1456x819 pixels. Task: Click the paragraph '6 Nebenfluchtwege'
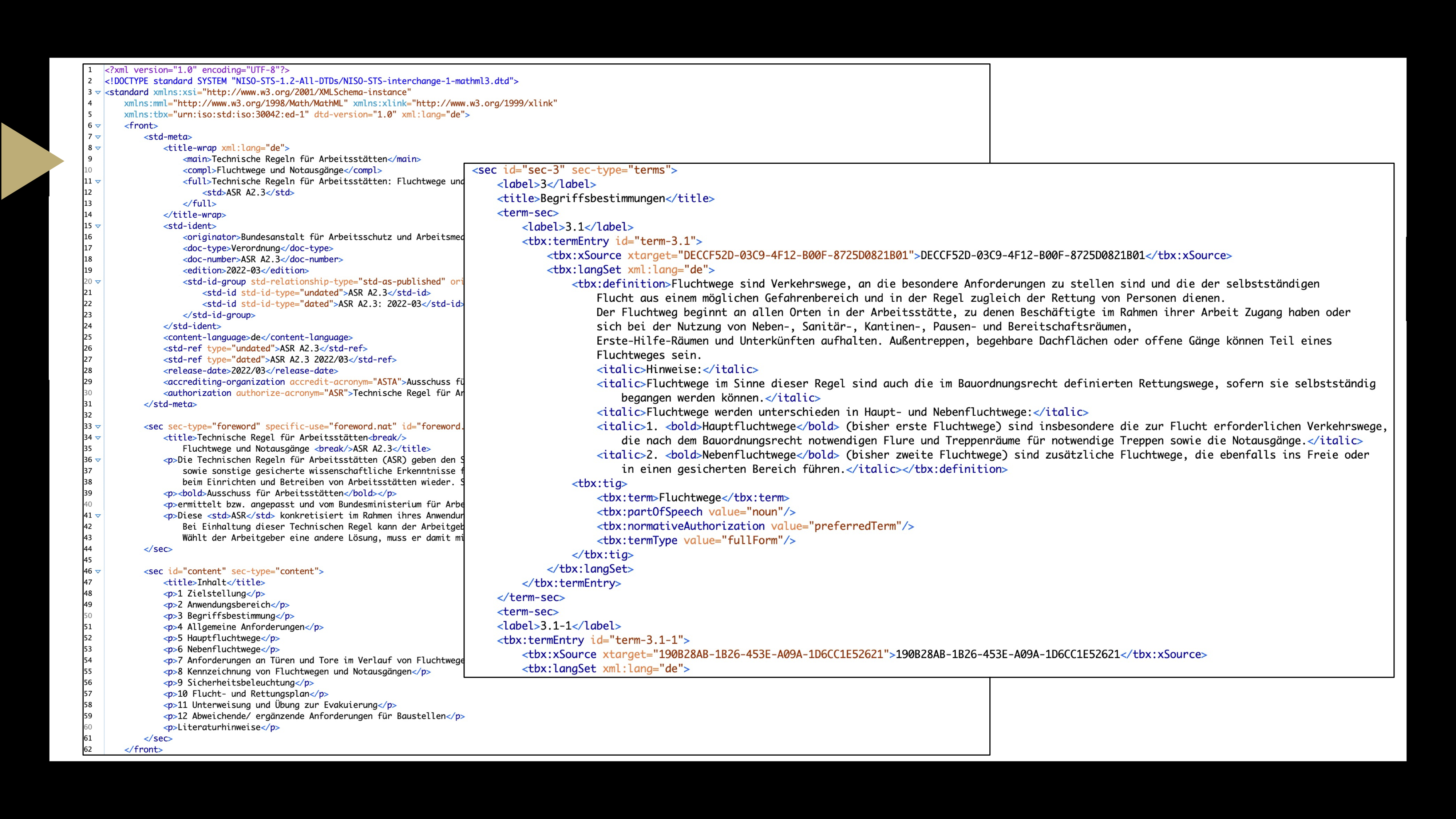click(x=221, y=649)
